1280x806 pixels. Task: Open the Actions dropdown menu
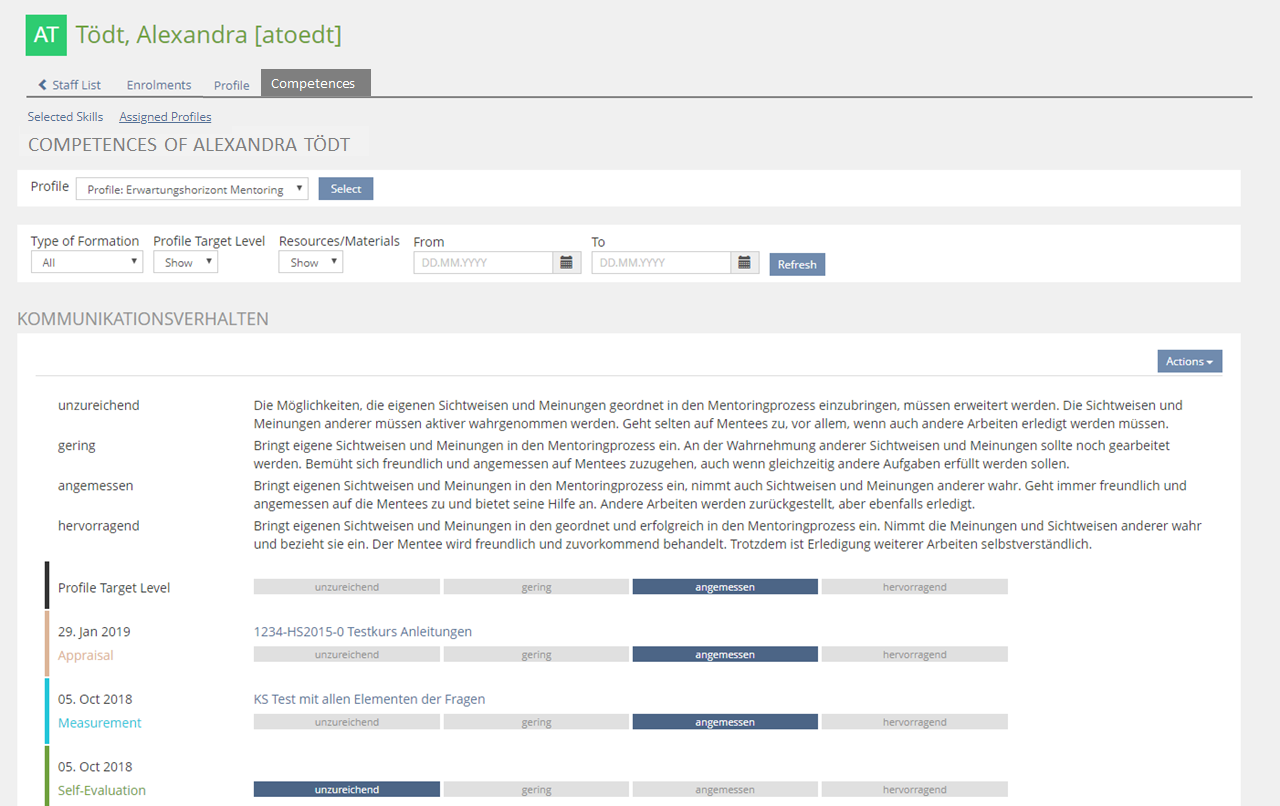1190,361
